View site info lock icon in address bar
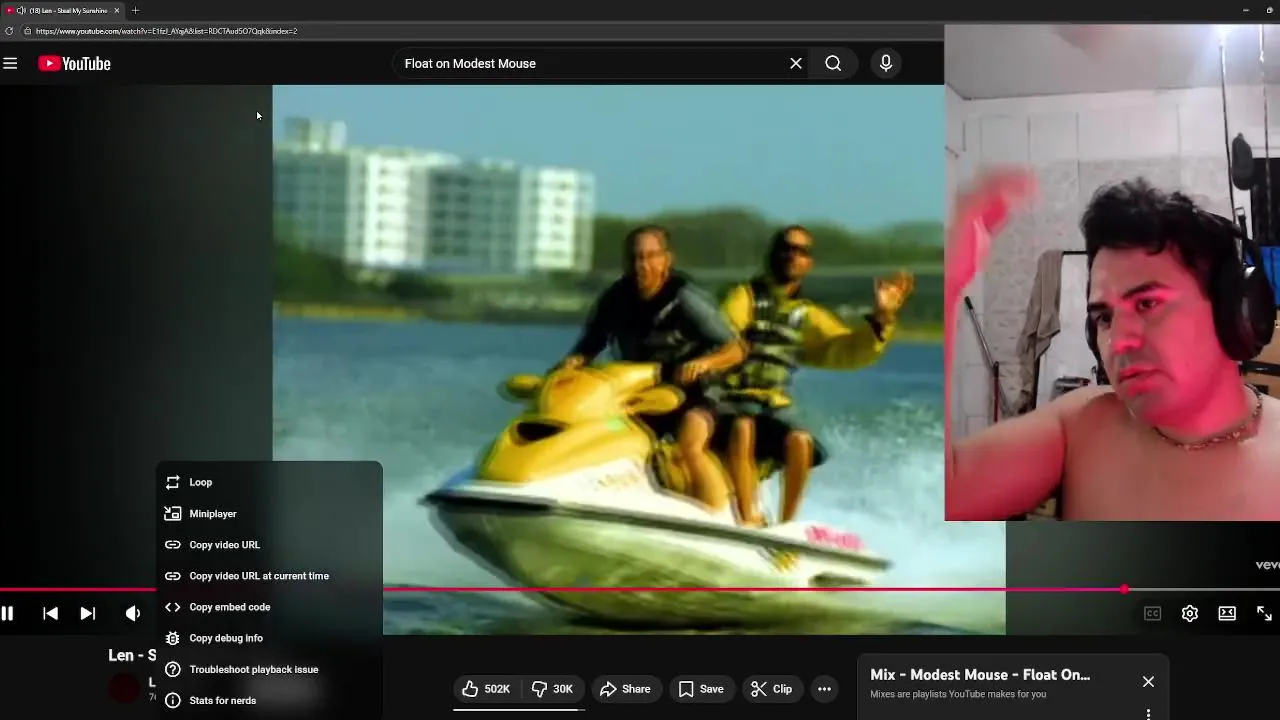Image resolution: width=1280 pixels, height=720 pixels. tap(27, 31)
